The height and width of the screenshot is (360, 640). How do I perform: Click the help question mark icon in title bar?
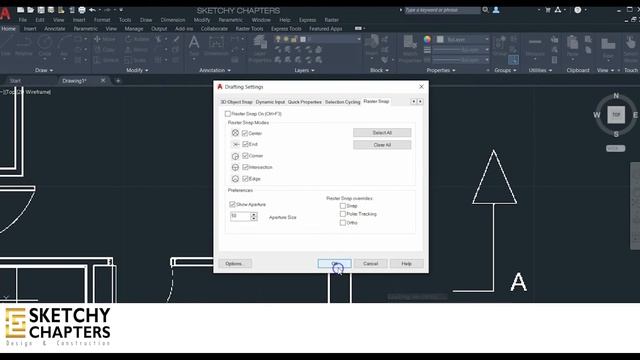point(578,10)
